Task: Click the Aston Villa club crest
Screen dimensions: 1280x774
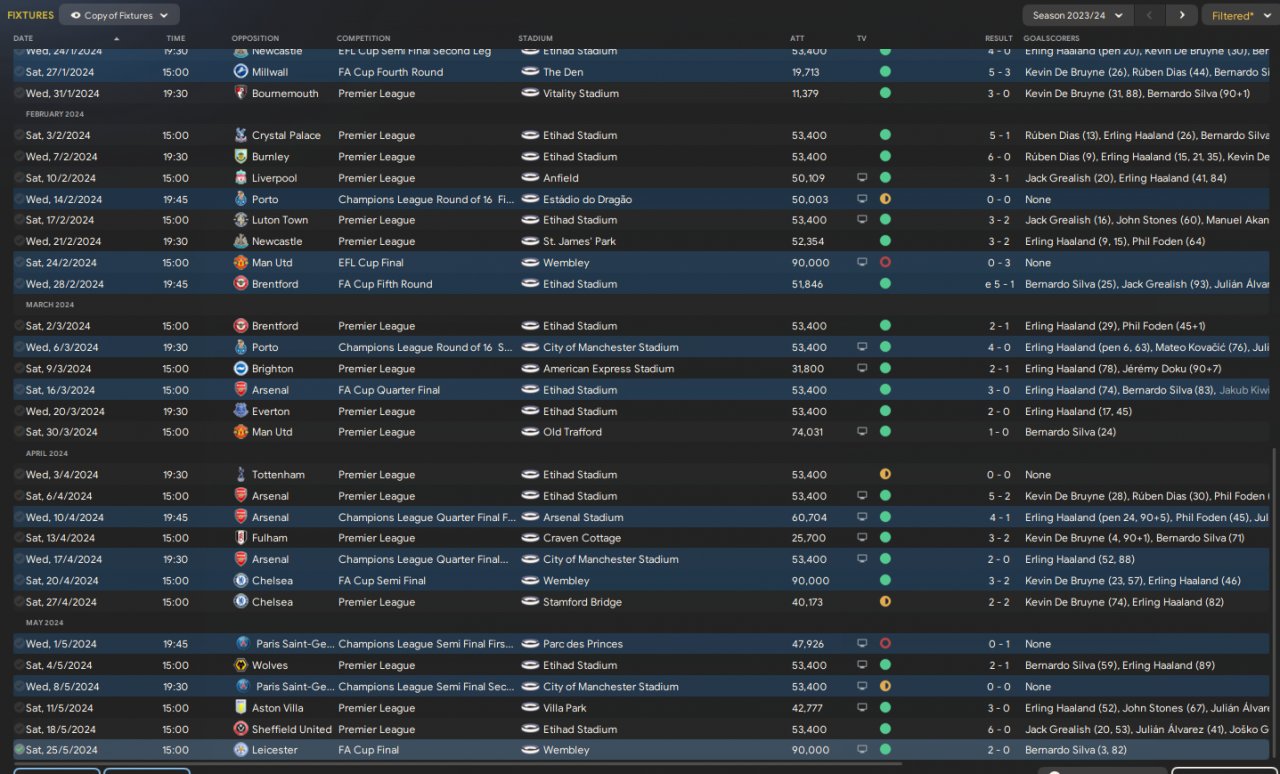Action: (x=240, y=708)
